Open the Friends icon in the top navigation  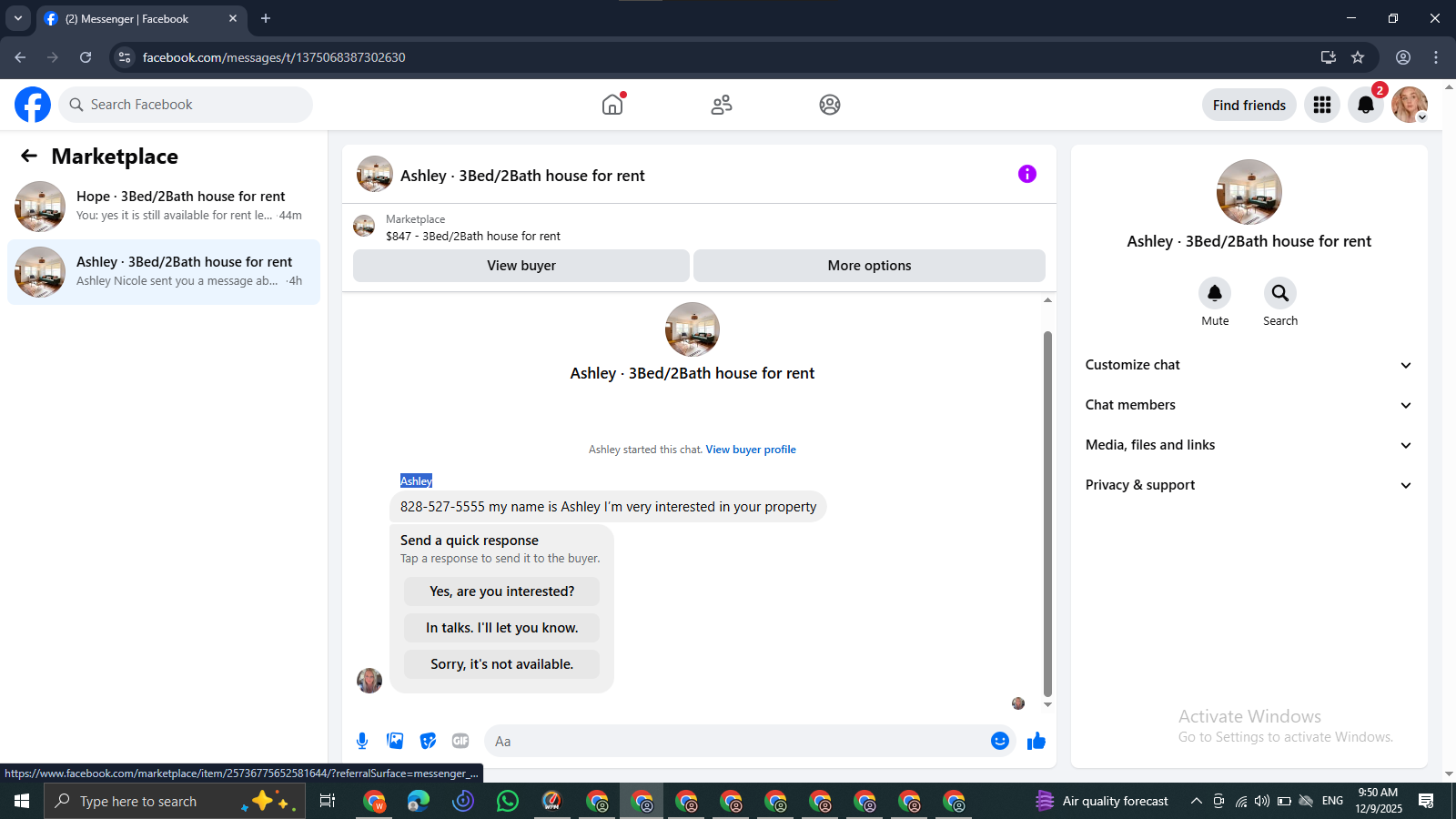click(722, 105)
